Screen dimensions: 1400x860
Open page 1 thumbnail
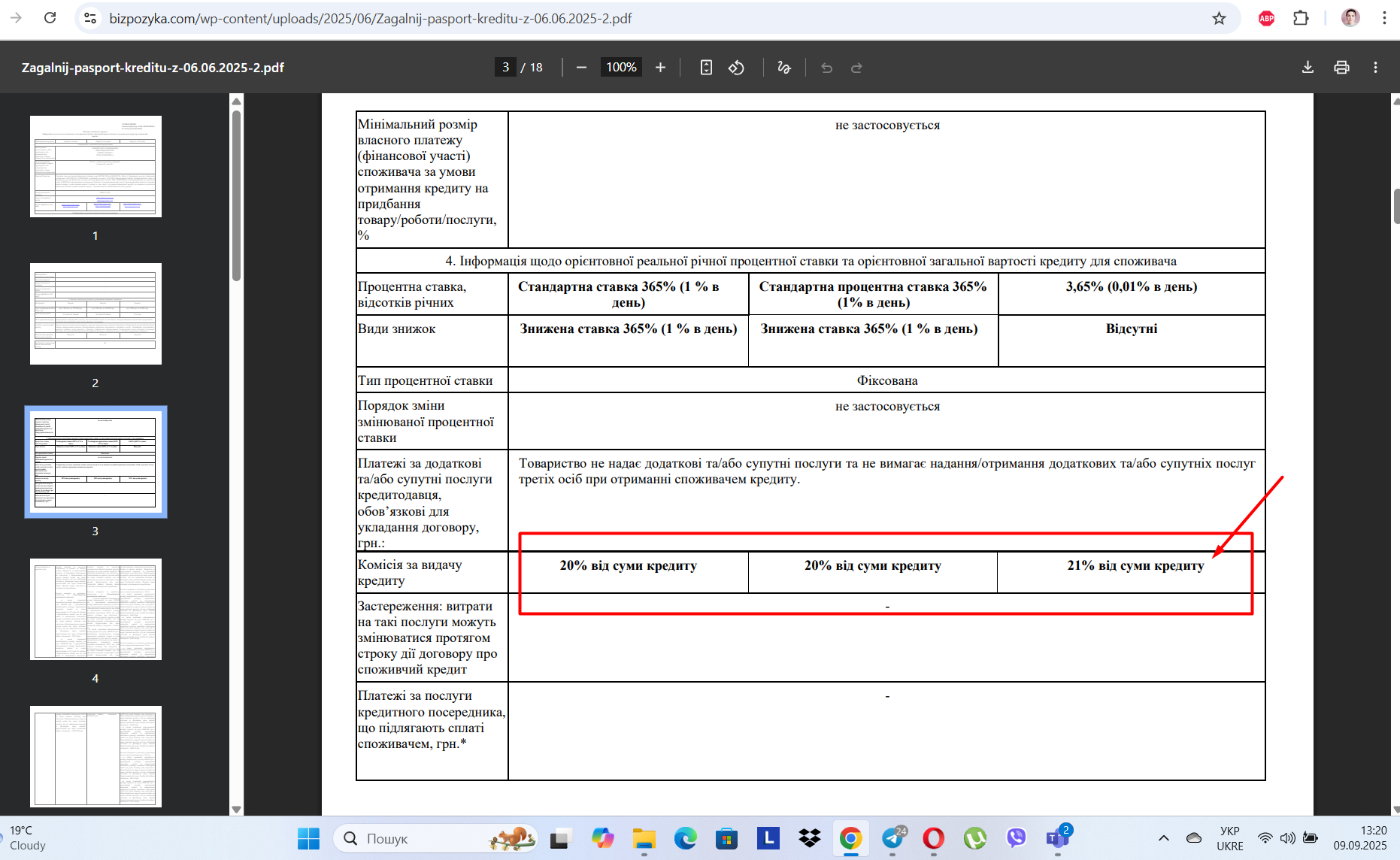pos(95,166)
